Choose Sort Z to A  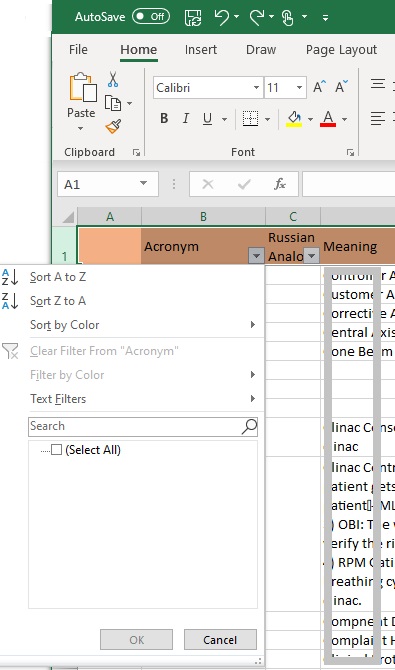[x=58, y=301]
